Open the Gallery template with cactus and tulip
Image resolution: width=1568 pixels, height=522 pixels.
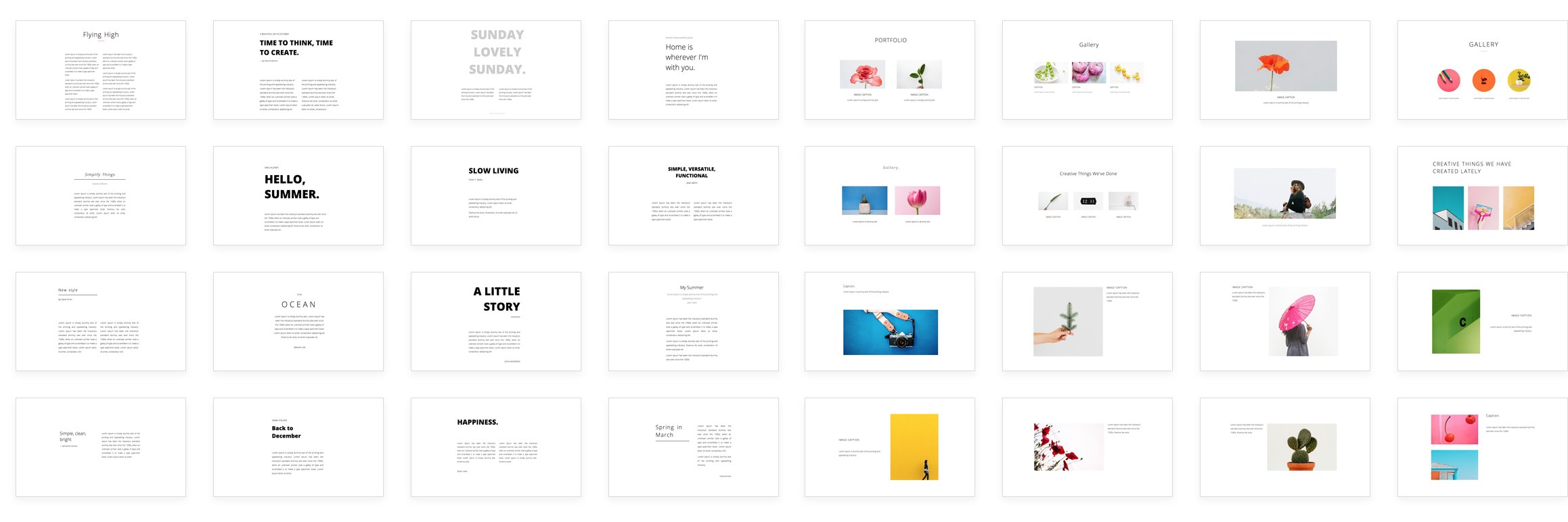[x=890, y=196]
